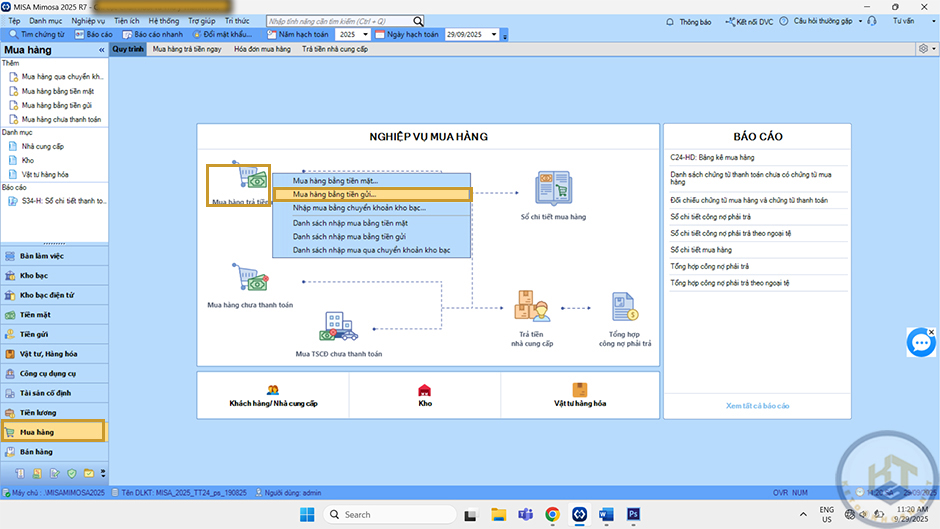
Task: Open Trả tiền nhà cung cấp workflow icon
Action: (x=530, y=307)
